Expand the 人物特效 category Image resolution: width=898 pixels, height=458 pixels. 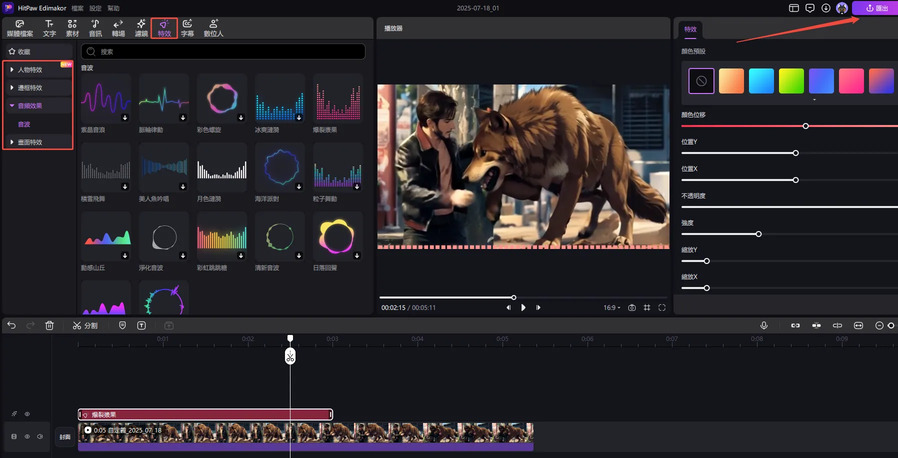coord(30,71)
